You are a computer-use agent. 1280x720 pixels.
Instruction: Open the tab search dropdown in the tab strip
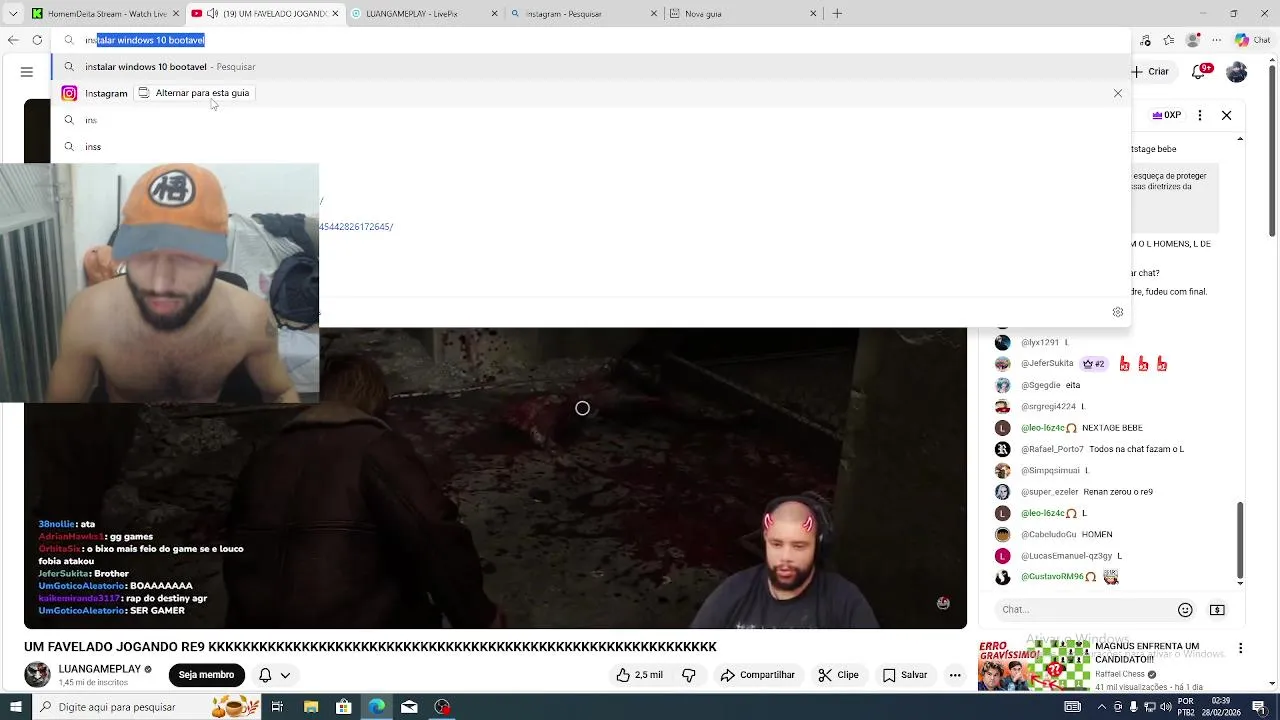click(12, 14)
